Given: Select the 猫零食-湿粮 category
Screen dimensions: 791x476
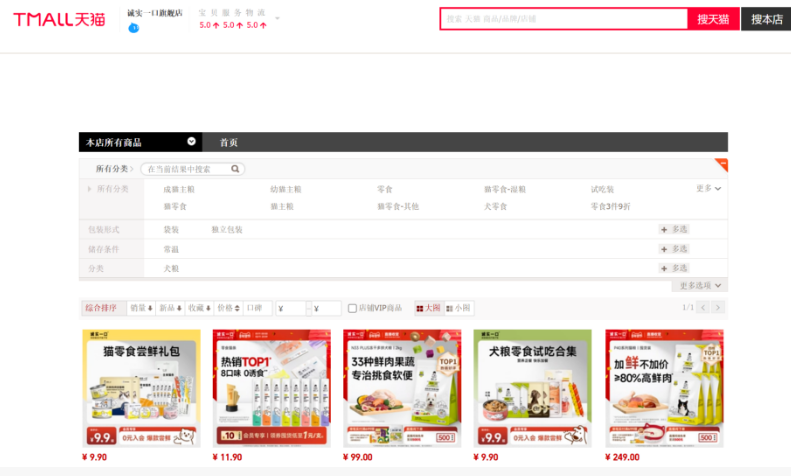Looking at the screenshot, I should point(504,190).
